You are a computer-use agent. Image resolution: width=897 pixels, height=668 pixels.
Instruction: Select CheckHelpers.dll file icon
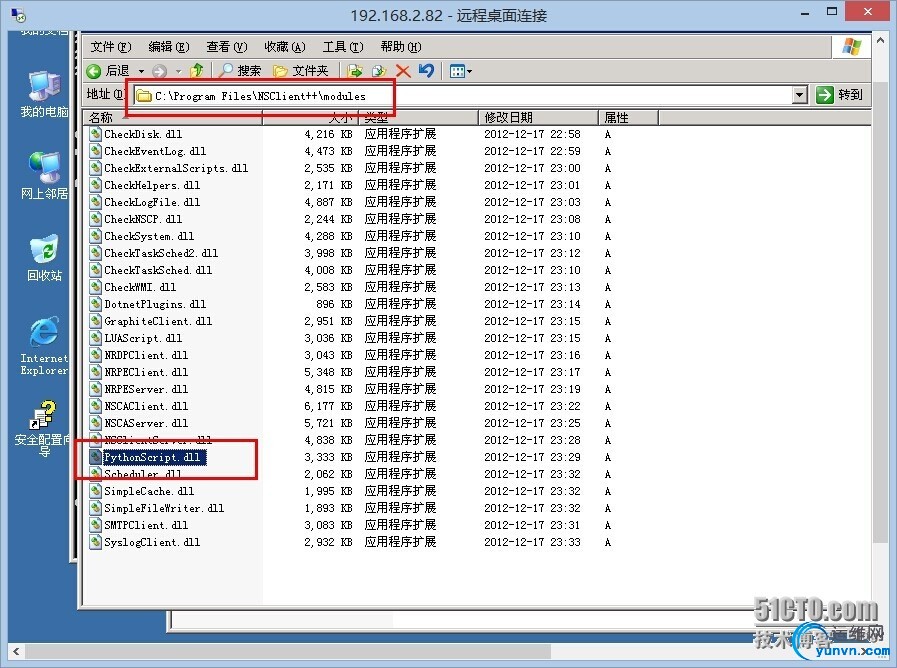pyautogui.click(x=96, y=185)
